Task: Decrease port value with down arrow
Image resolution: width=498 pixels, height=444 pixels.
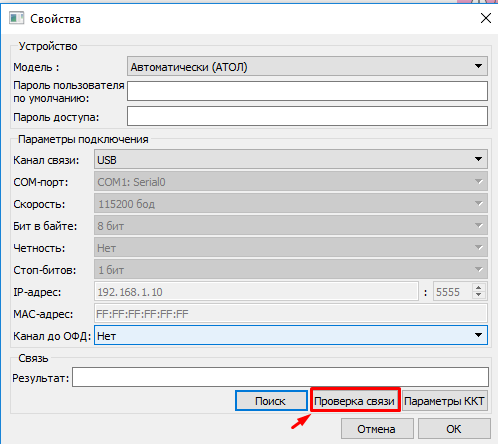Action: tap(479, 295)
